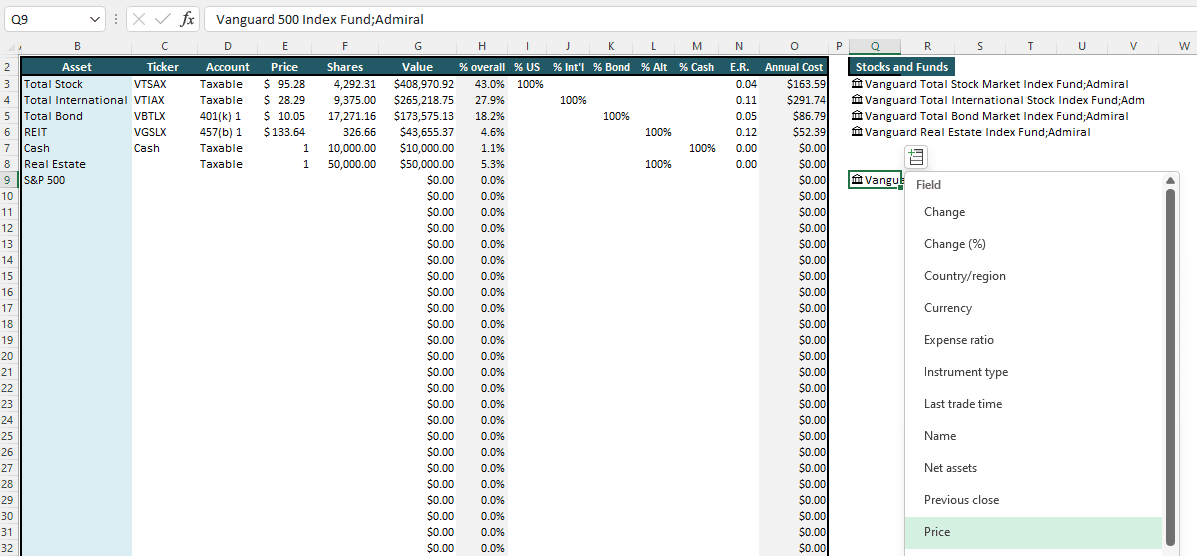1197x556 pixels.
Task: Select row 20 header
Action: pyautogui.click(x=8, y=356)
